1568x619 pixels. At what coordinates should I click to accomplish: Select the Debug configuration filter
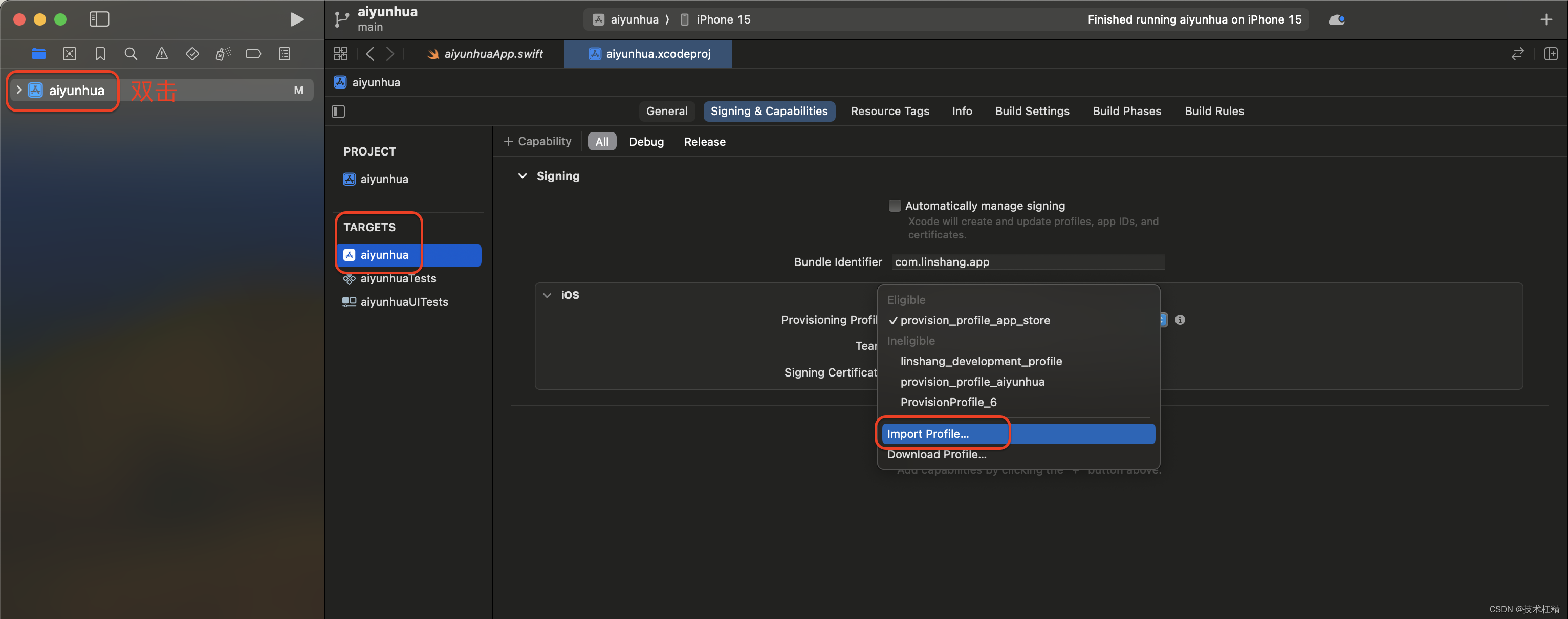coord(646,142)
